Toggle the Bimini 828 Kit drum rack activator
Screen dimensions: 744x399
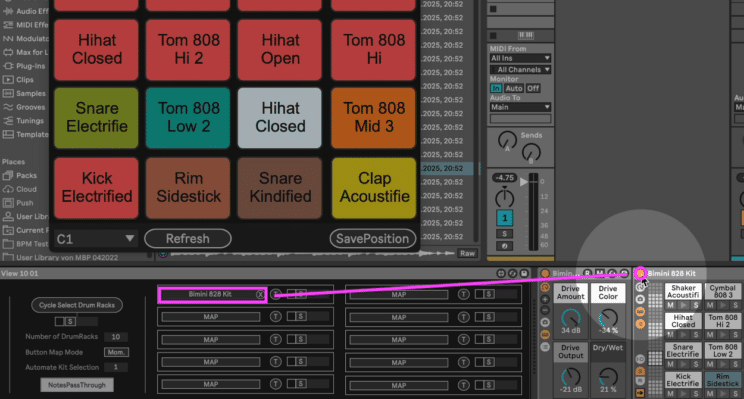tap(641, 273)
